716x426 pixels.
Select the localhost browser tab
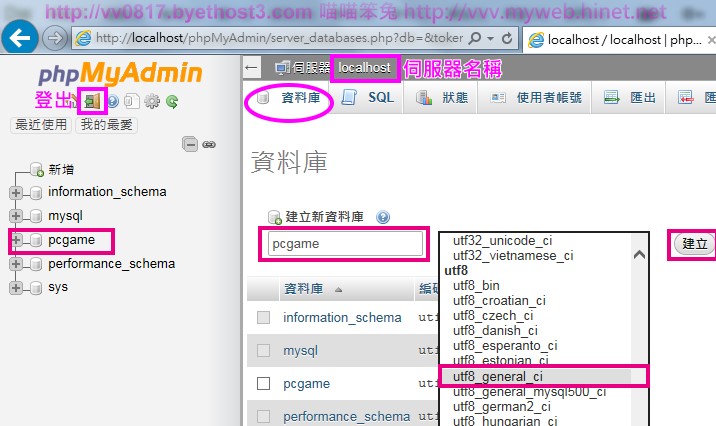(619, 40)
